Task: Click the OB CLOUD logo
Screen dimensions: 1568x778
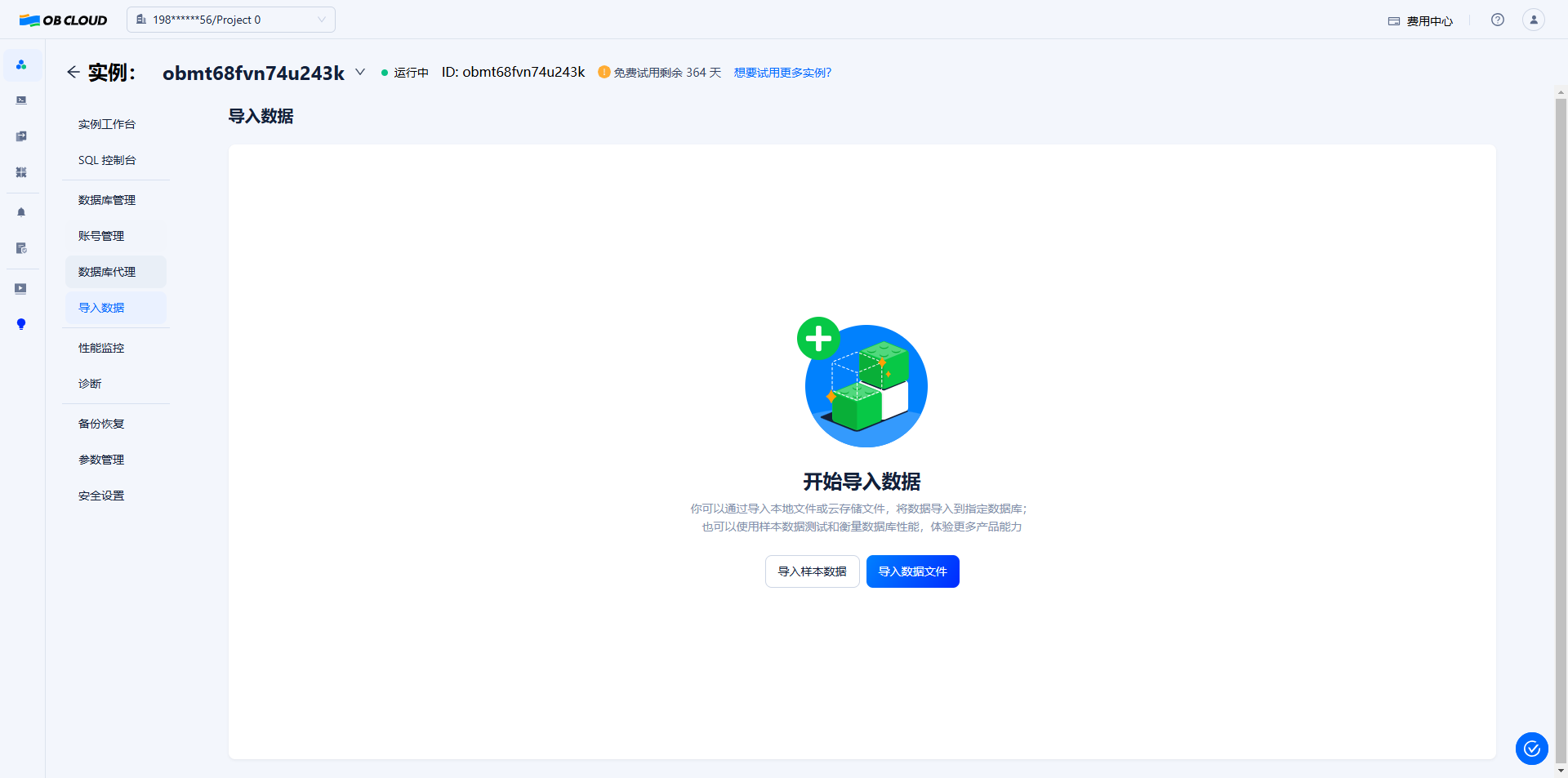Action: coord(62,20)
